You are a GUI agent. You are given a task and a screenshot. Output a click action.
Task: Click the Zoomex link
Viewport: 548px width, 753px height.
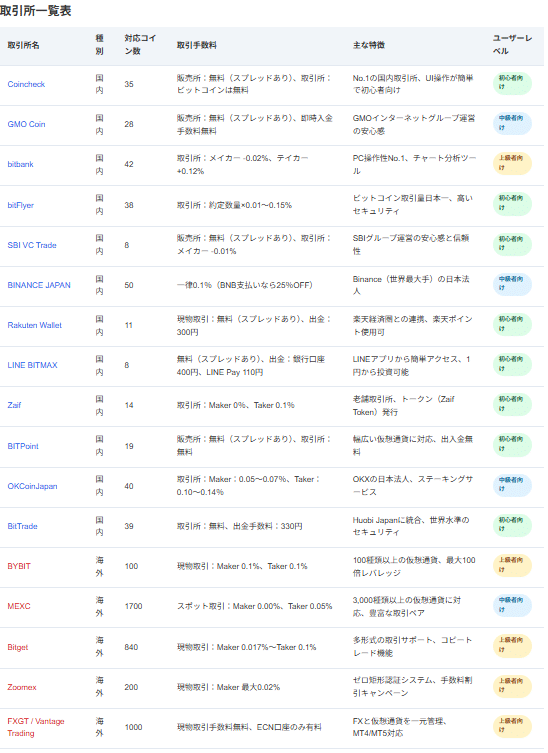point(22,687)
